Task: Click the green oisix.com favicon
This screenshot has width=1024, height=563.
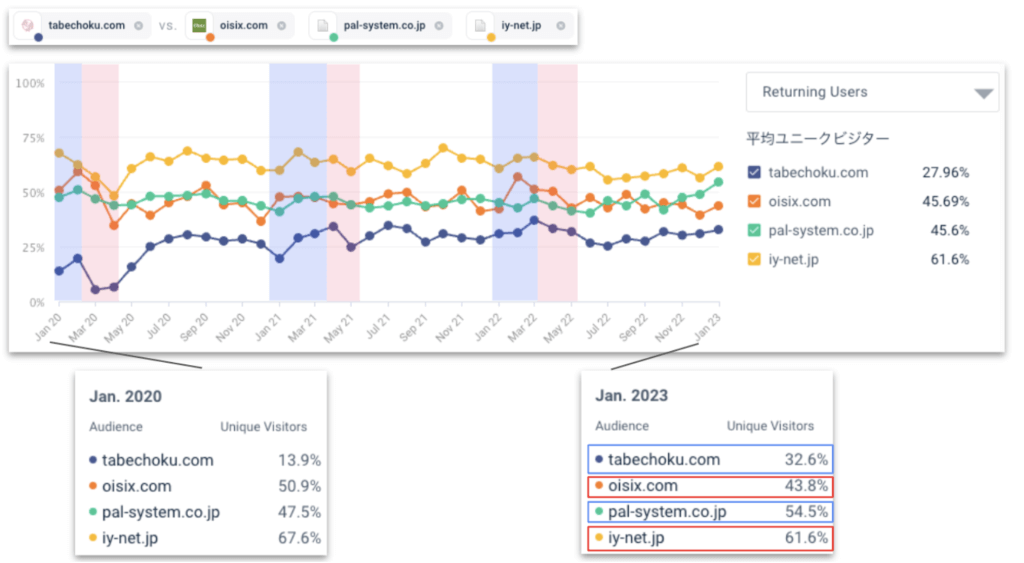Action: [x=199, y=25]
